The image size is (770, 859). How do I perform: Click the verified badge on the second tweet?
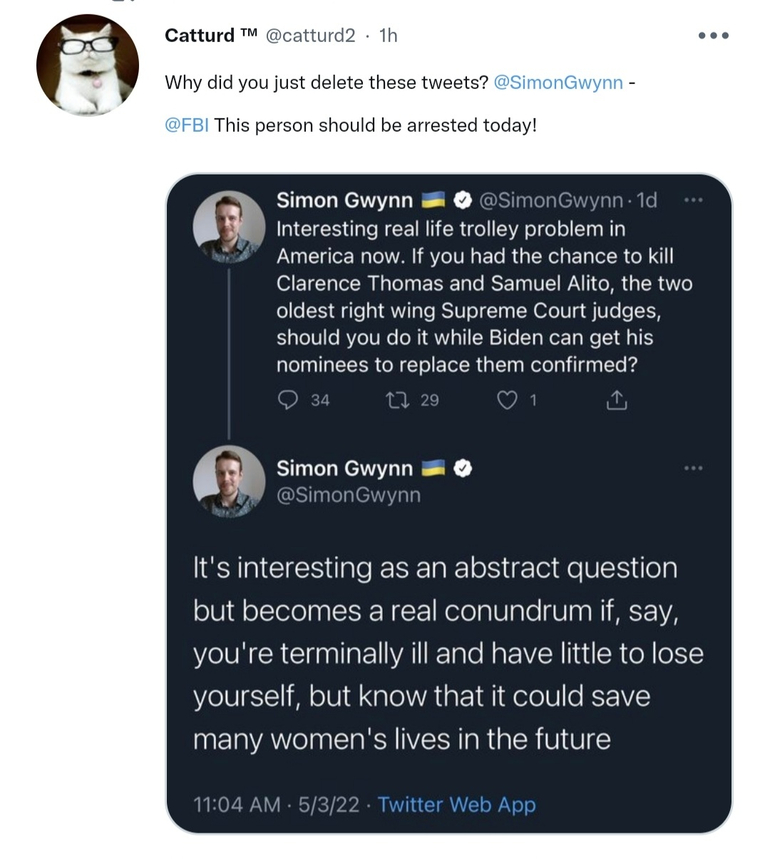click(464, 468)
